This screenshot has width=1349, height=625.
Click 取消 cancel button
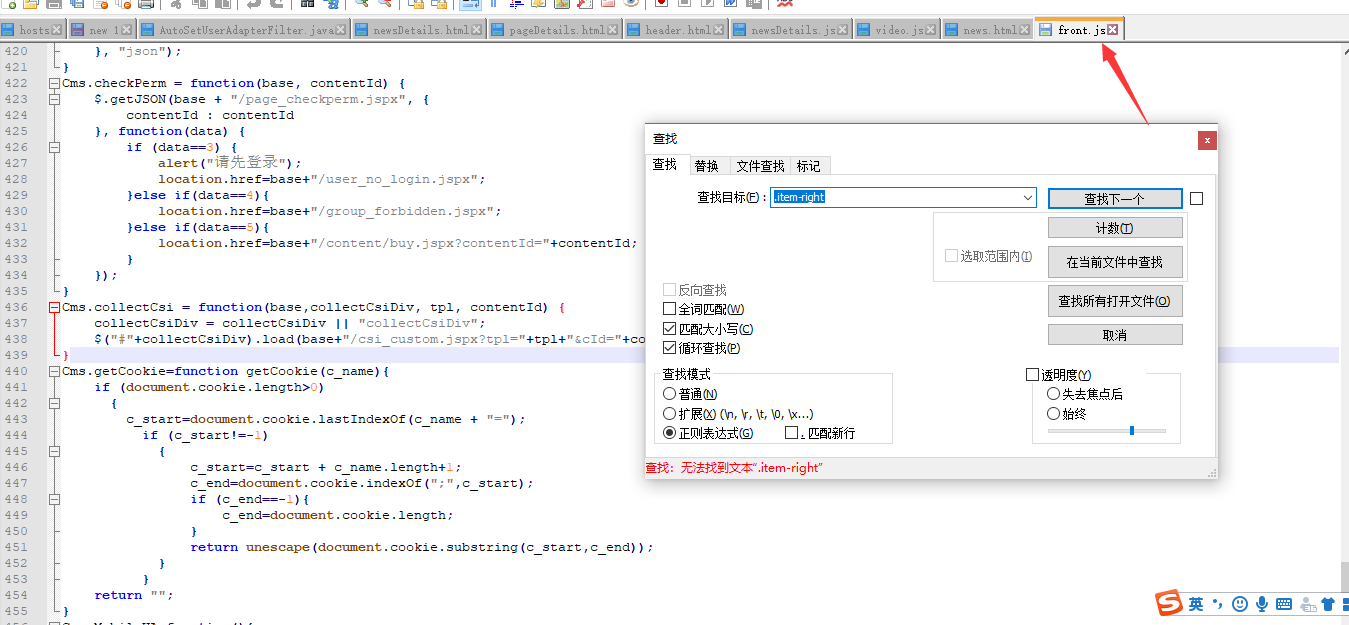1115,335
